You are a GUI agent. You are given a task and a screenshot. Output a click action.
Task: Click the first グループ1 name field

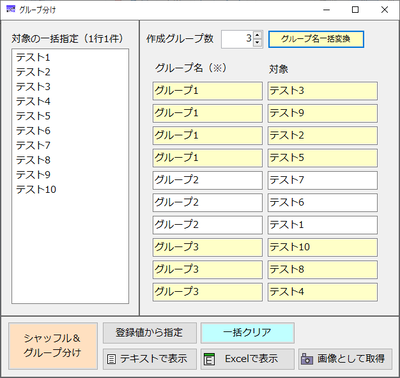point(208,91)
